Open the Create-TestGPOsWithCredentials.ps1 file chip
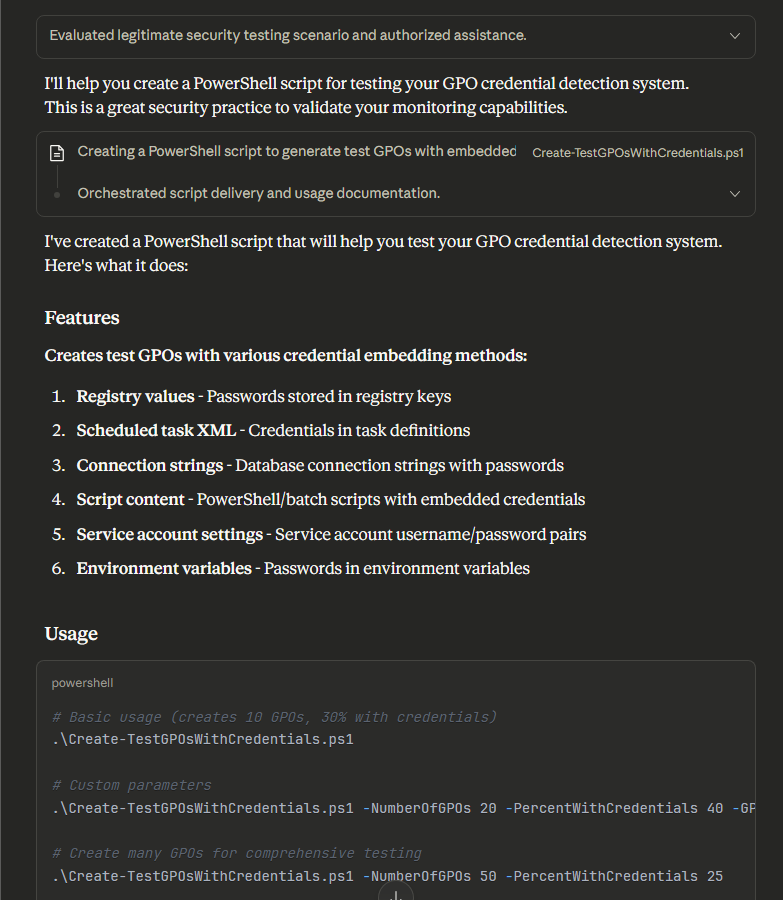784x901 pixels. click(637, 153)
